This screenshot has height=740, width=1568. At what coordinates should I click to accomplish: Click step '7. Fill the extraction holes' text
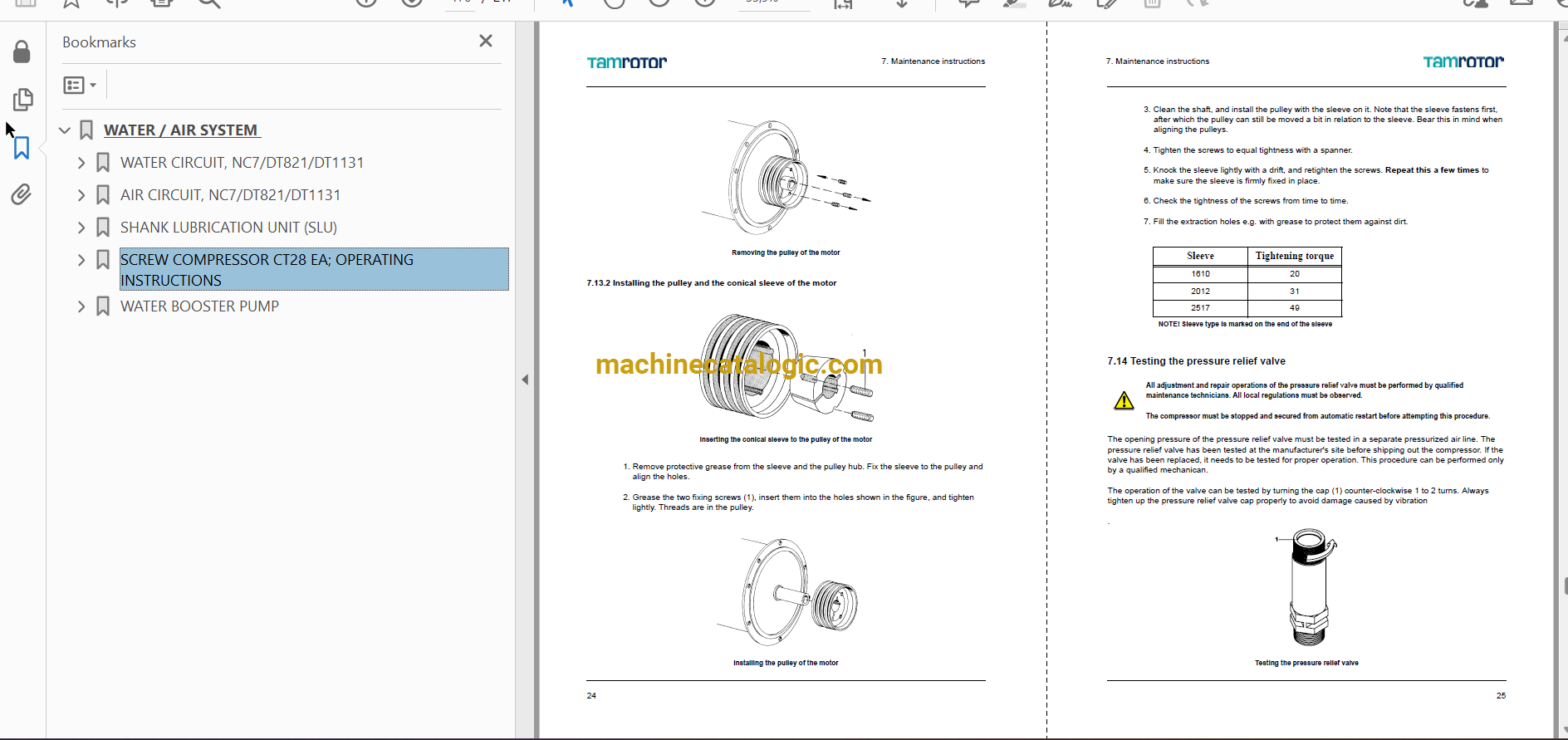tap(1275, 222)
